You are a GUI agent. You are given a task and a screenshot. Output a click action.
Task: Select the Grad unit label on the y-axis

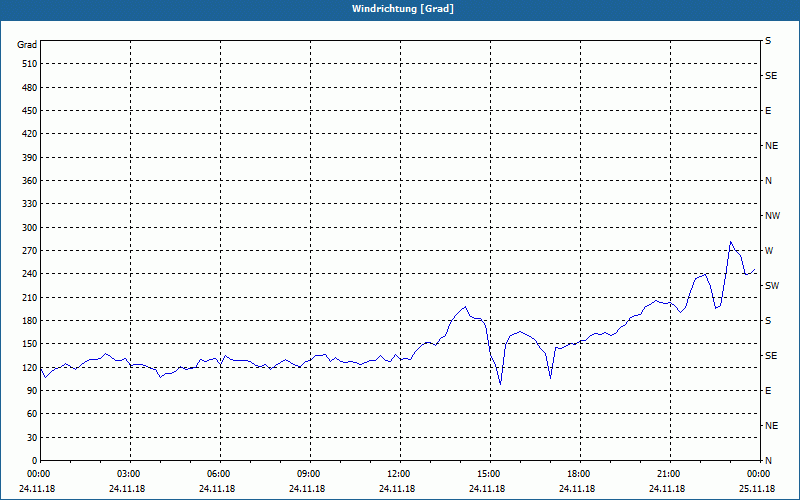coord(27,45)
